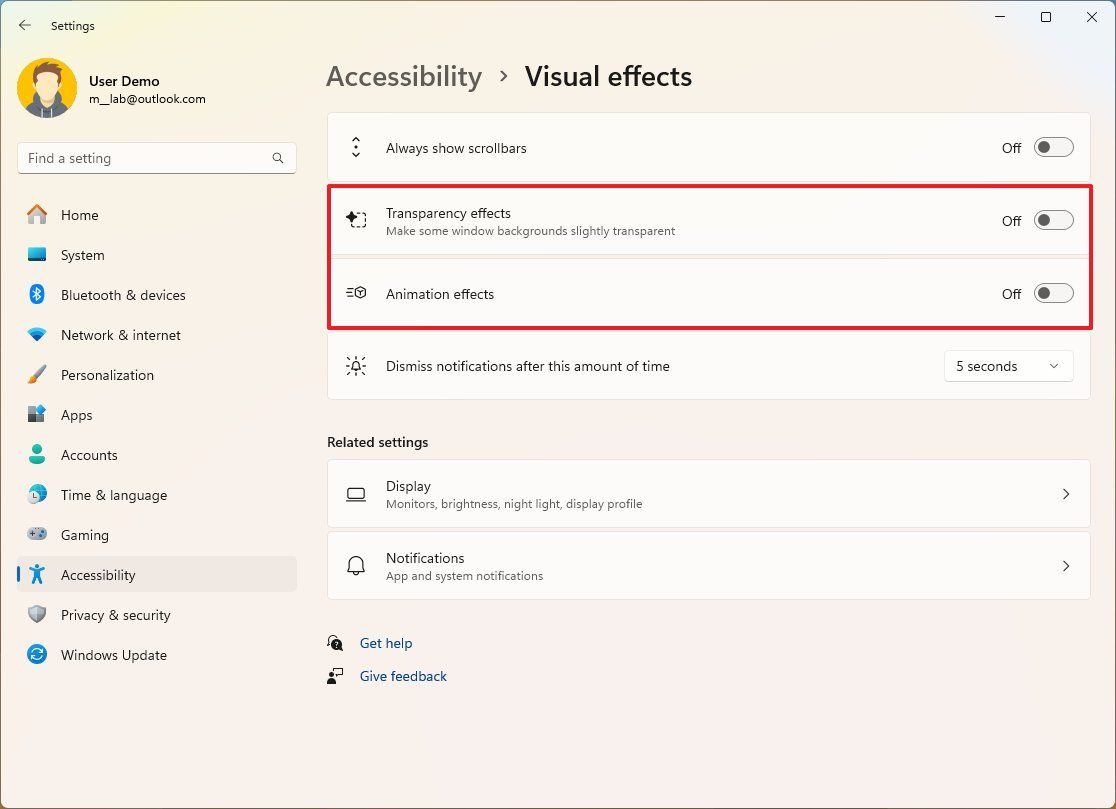This screenshot has height=809, width=1116.
Task: Click the user avatar picture
Action: [47, 88]
